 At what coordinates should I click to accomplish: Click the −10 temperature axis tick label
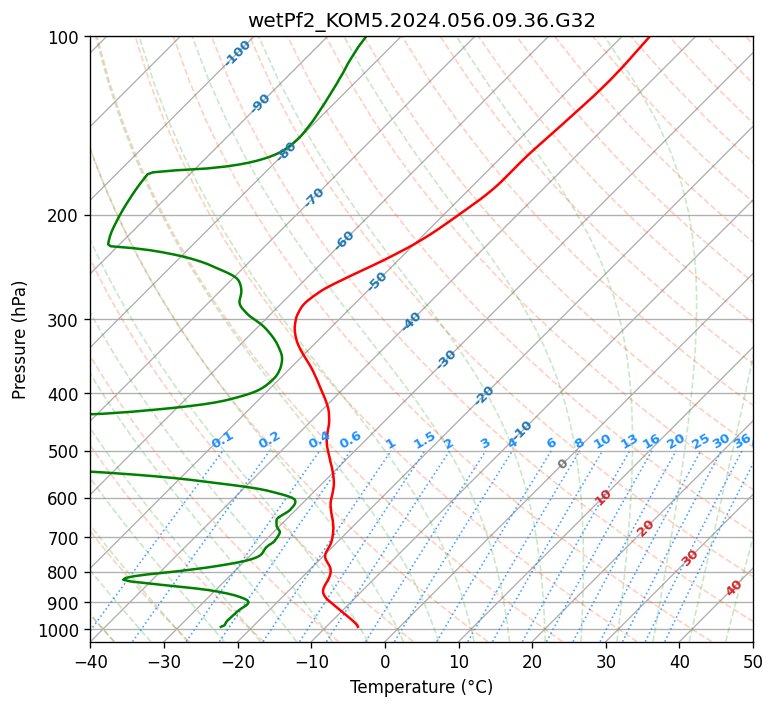pyautogui.click(x=311, y=661)
